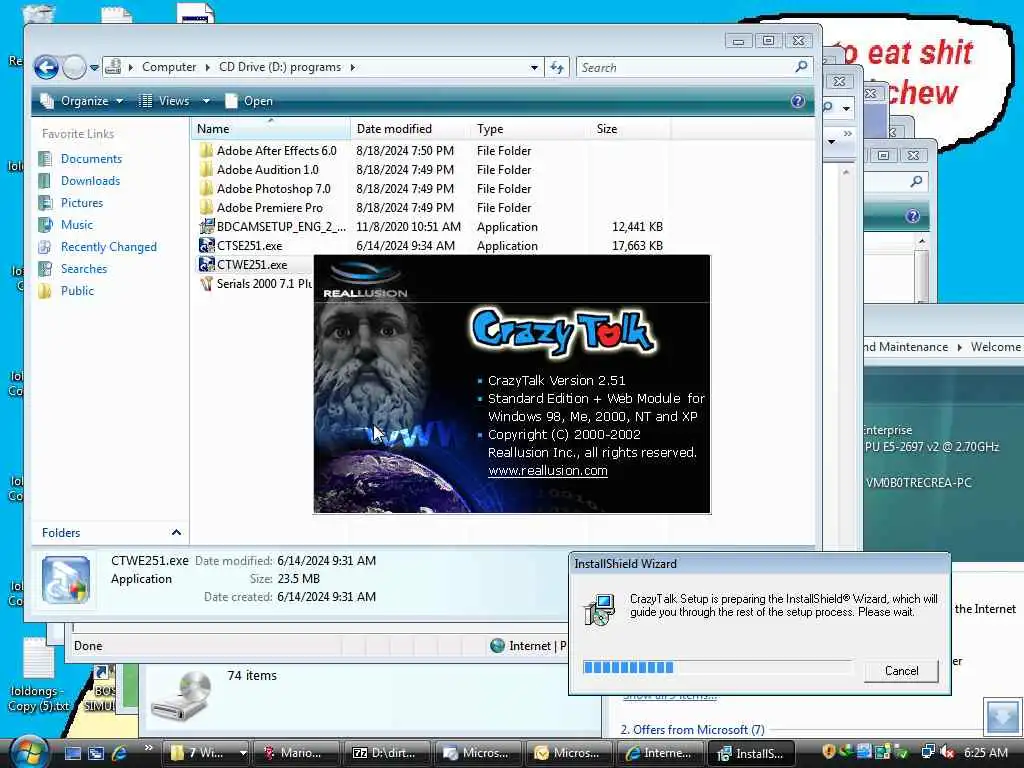Sort by the Size column header
Image resolution: width=1024 pixels, height=768 pixels.
tap(630, 129)
